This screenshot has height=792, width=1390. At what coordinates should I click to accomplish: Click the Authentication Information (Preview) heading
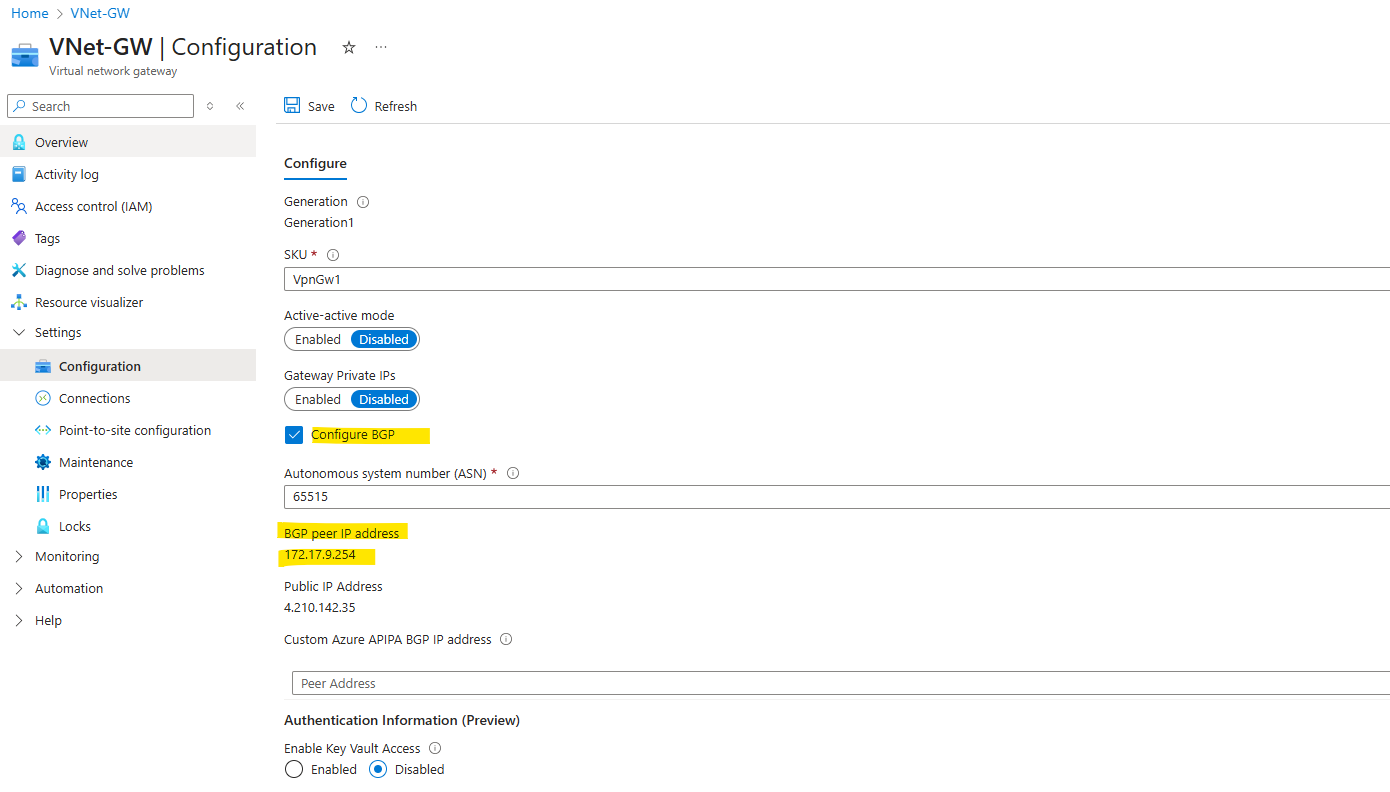(x=402, y=720)
